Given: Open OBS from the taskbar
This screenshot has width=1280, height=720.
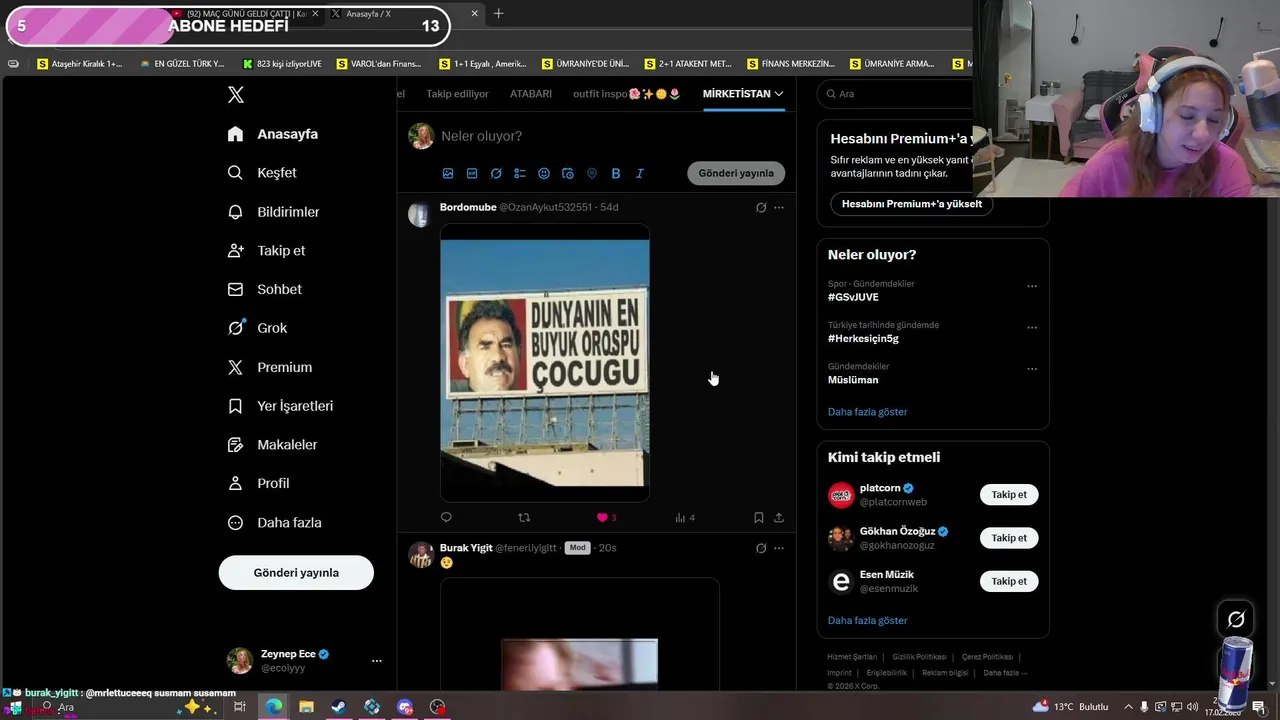Looking at the screenshot, I should [437, 707].
